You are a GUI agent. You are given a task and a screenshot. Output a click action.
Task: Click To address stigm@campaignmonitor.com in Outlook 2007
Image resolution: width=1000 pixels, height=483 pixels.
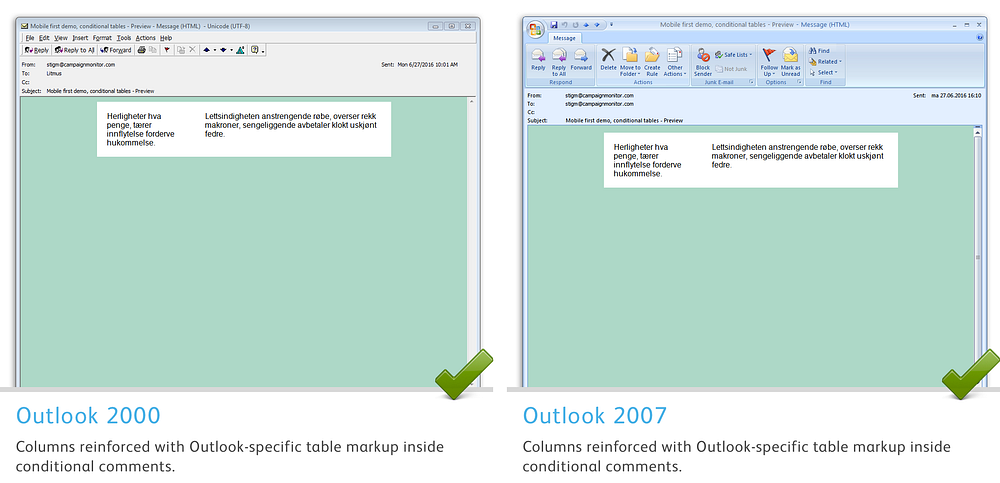(599, 103)
